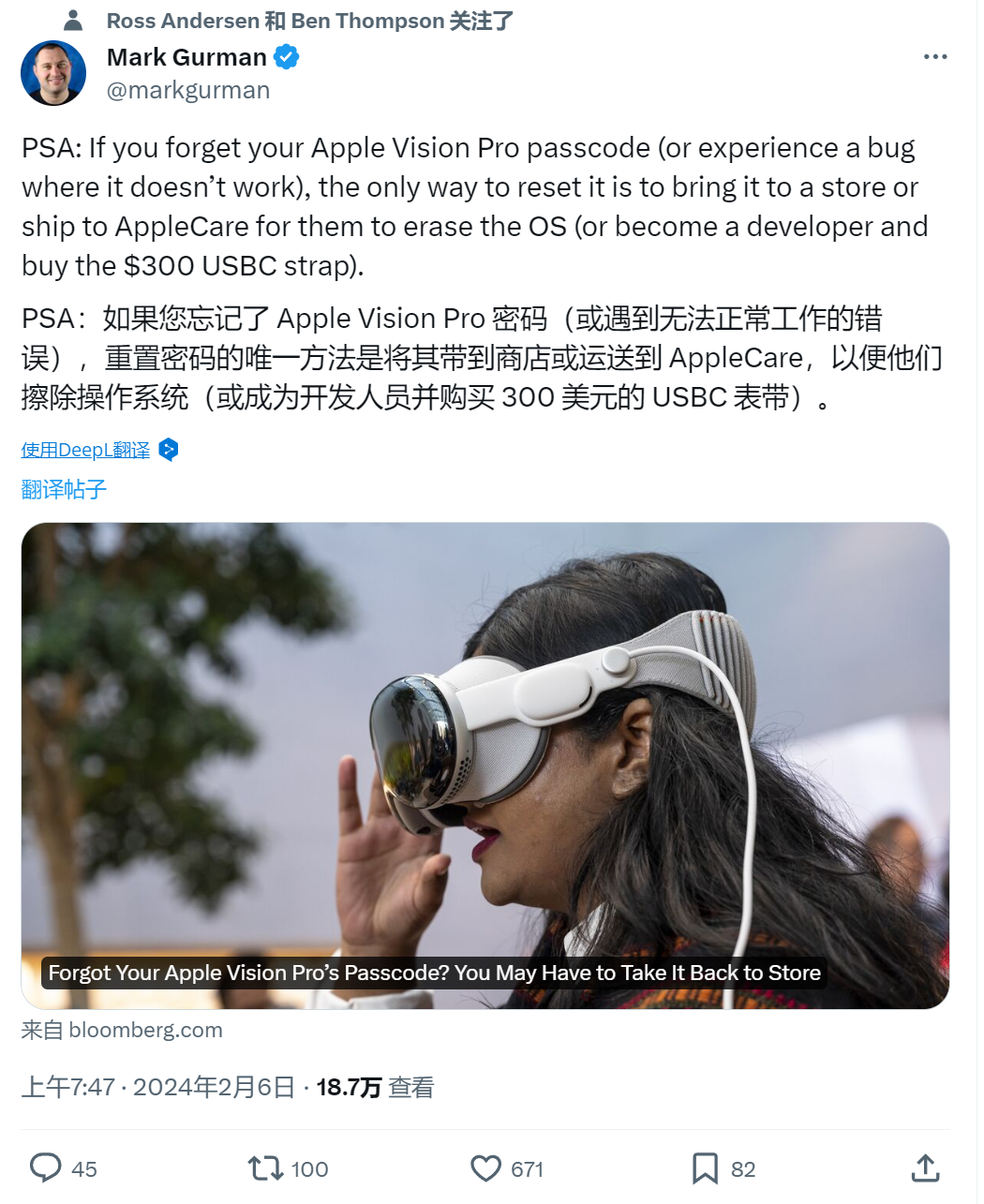984x1204 pixels.
Task: Click the 上午7:47 2024年2月6日 timestamp
Action: (158, 1087)
